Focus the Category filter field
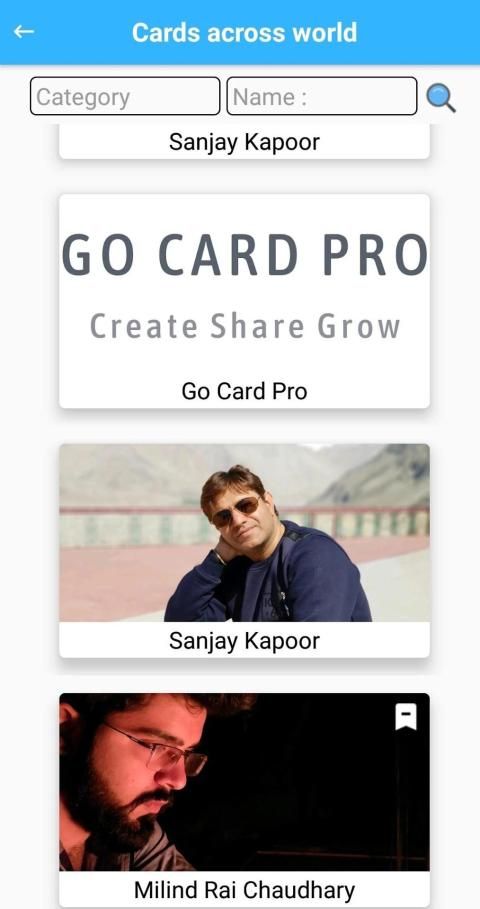 point(125,96)
